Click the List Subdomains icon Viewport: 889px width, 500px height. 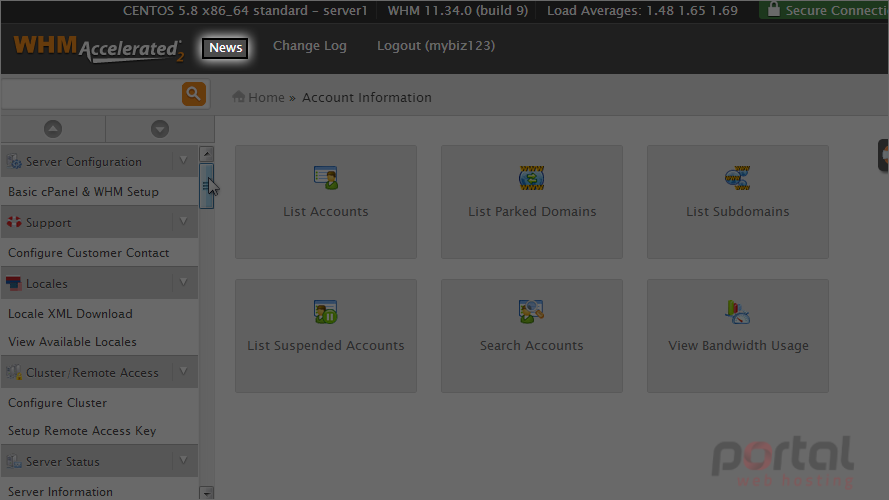pos(738,178)
